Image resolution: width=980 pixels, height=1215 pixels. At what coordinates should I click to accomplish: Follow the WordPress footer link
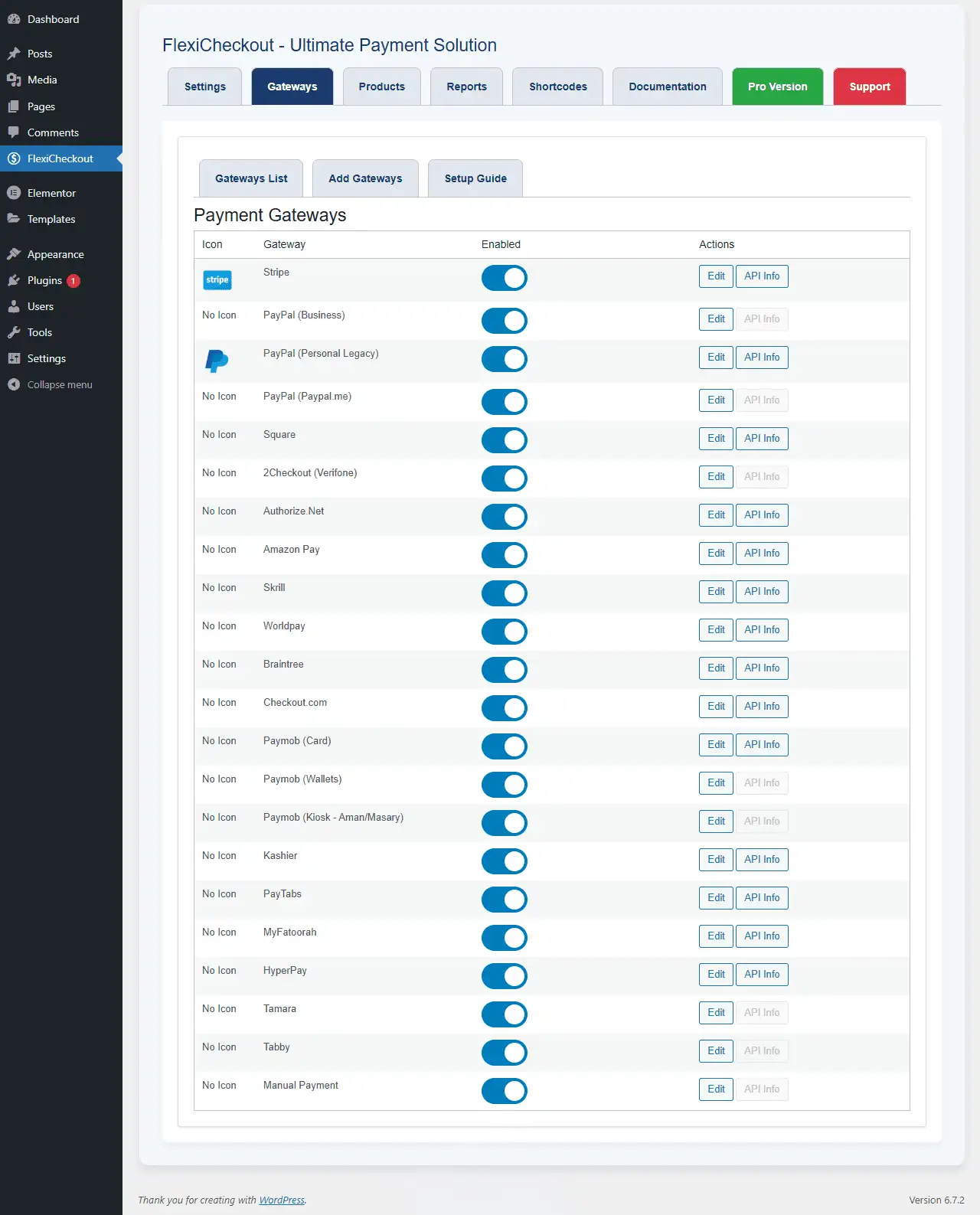[x=282, y=1200]
